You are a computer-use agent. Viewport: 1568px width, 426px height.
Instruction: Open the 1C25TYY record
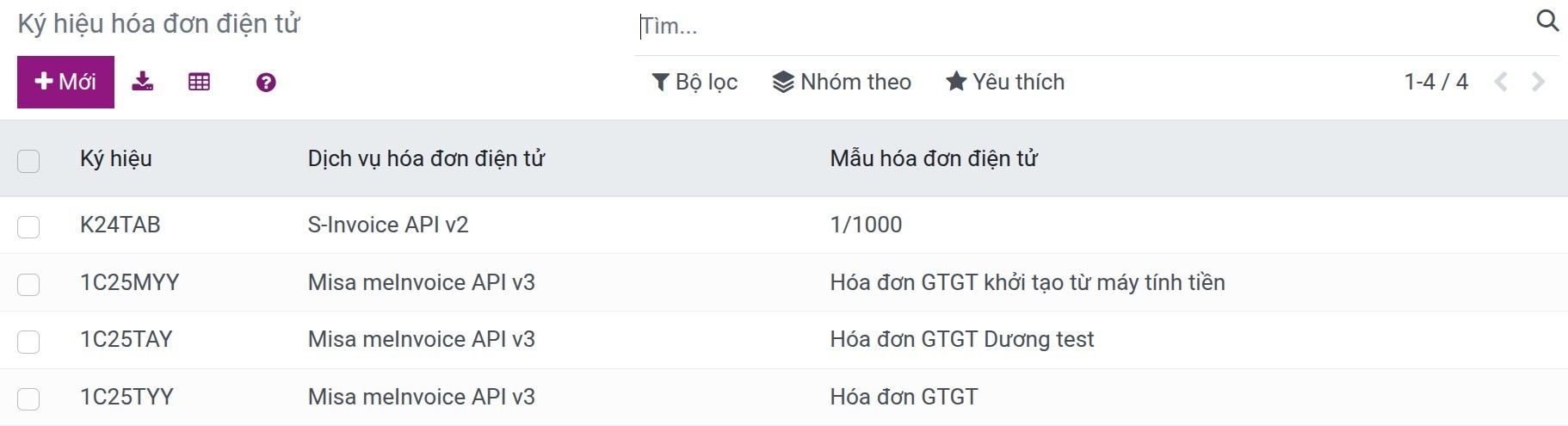[x=127, y=397]
